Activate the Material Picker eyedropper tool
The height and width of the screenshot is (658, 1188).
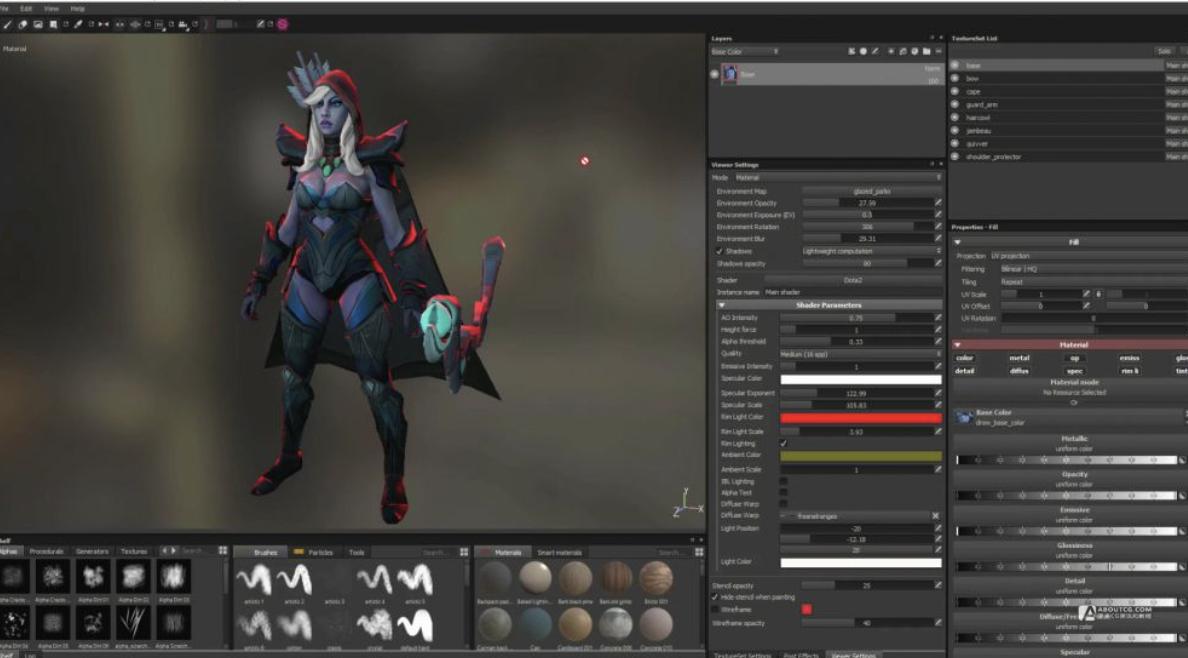point(78,24)
